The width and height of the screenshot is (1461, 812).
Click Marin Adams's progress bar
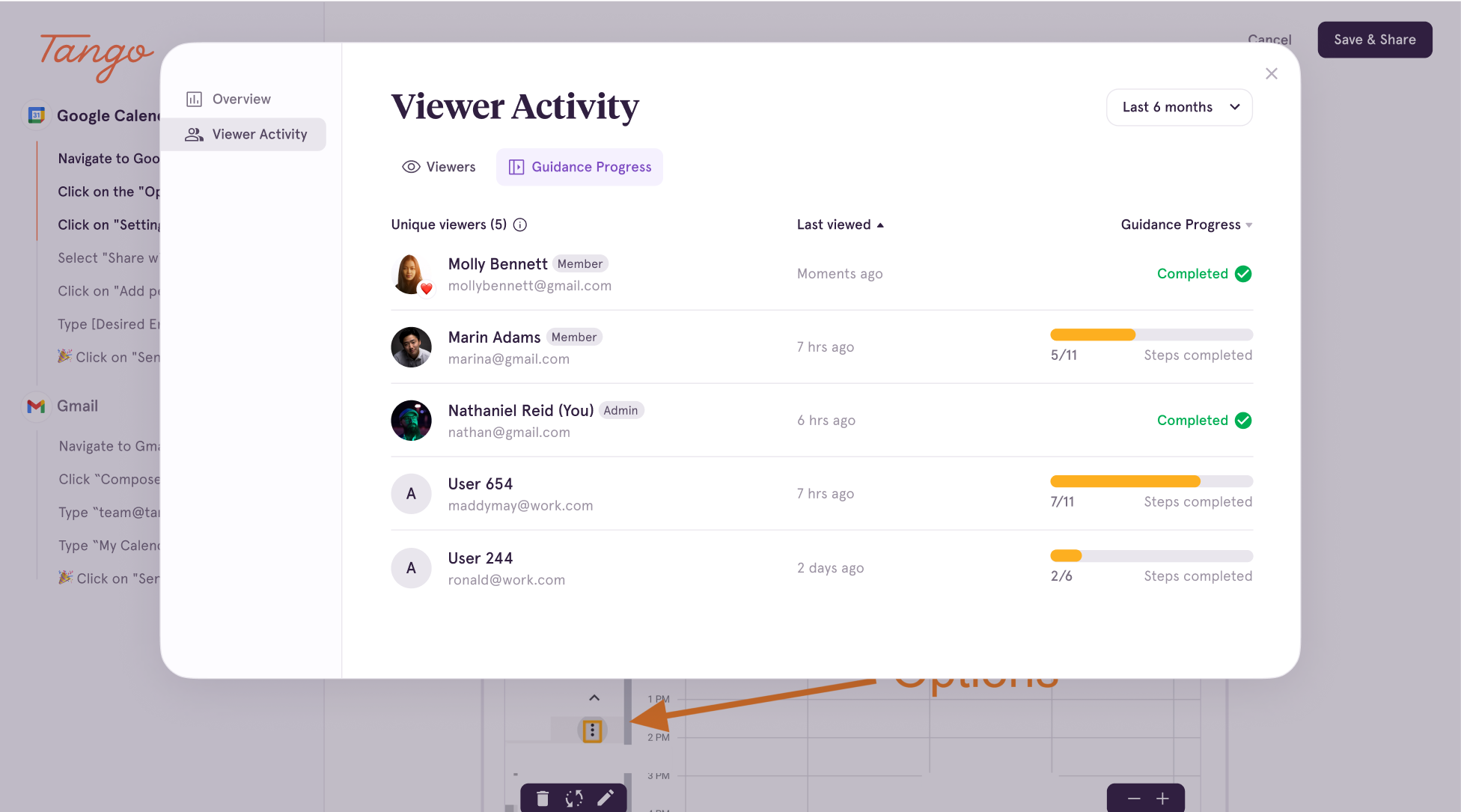click(x=1150, y=335)
